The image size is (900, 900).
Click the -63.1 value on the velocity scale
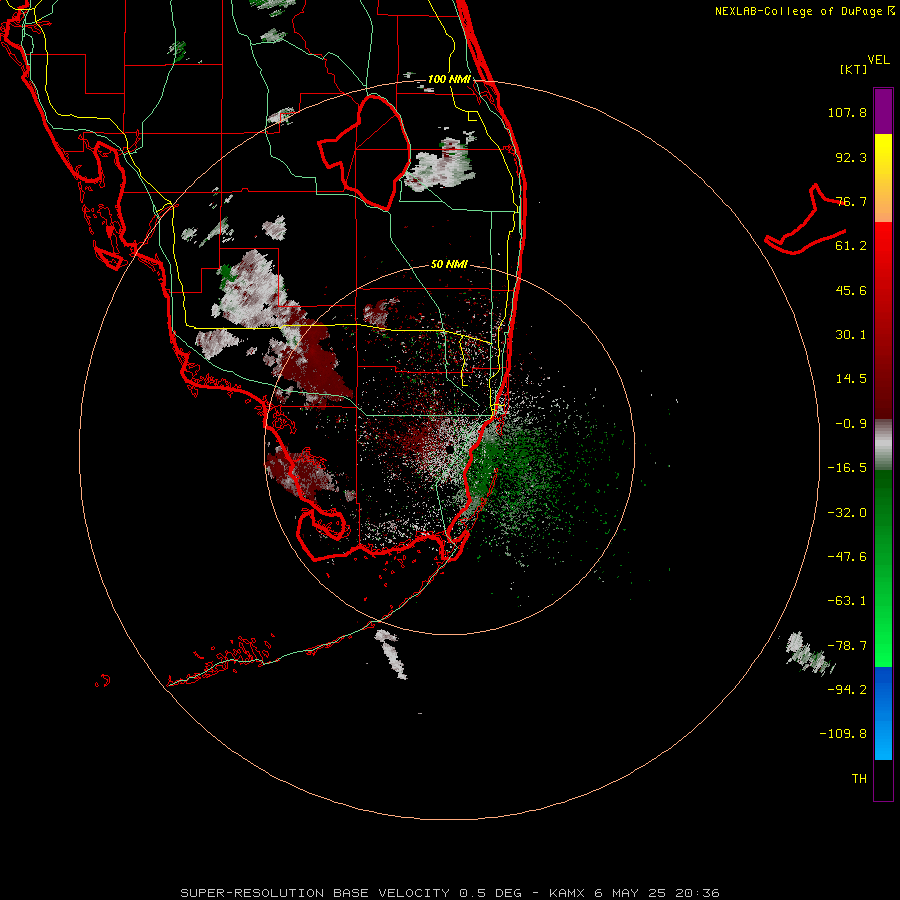[847, 601]
